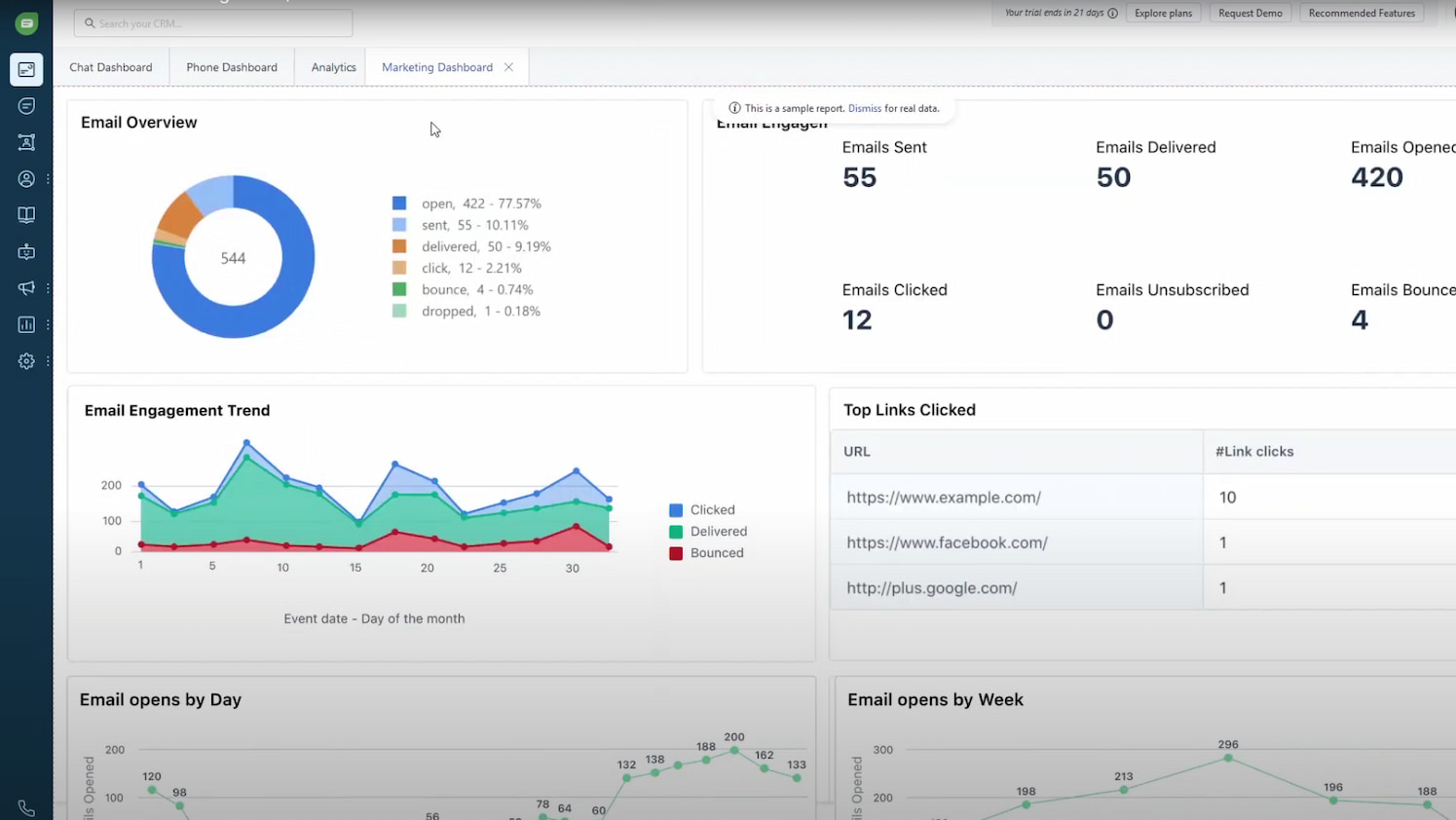
Task: Open the kebab menu next to the Analytics icon
Action: click(x=48, y=324)
